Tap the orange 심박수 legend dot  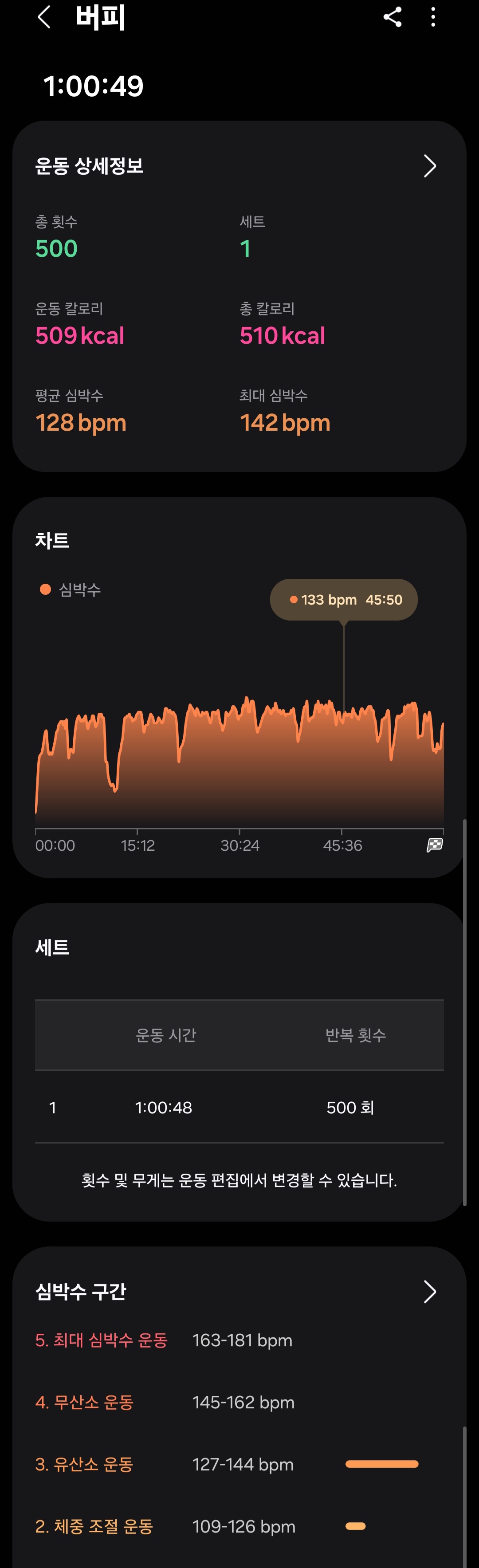(45, 589)
